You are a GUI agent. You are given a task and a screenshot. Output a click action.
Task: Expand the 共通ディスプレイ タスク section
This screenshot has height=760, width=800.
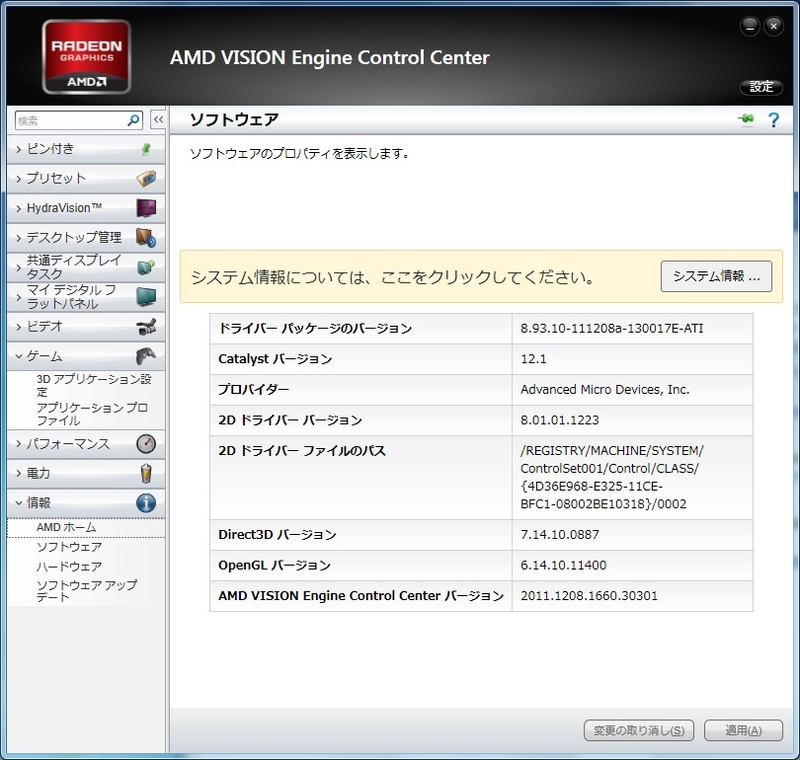86,267
